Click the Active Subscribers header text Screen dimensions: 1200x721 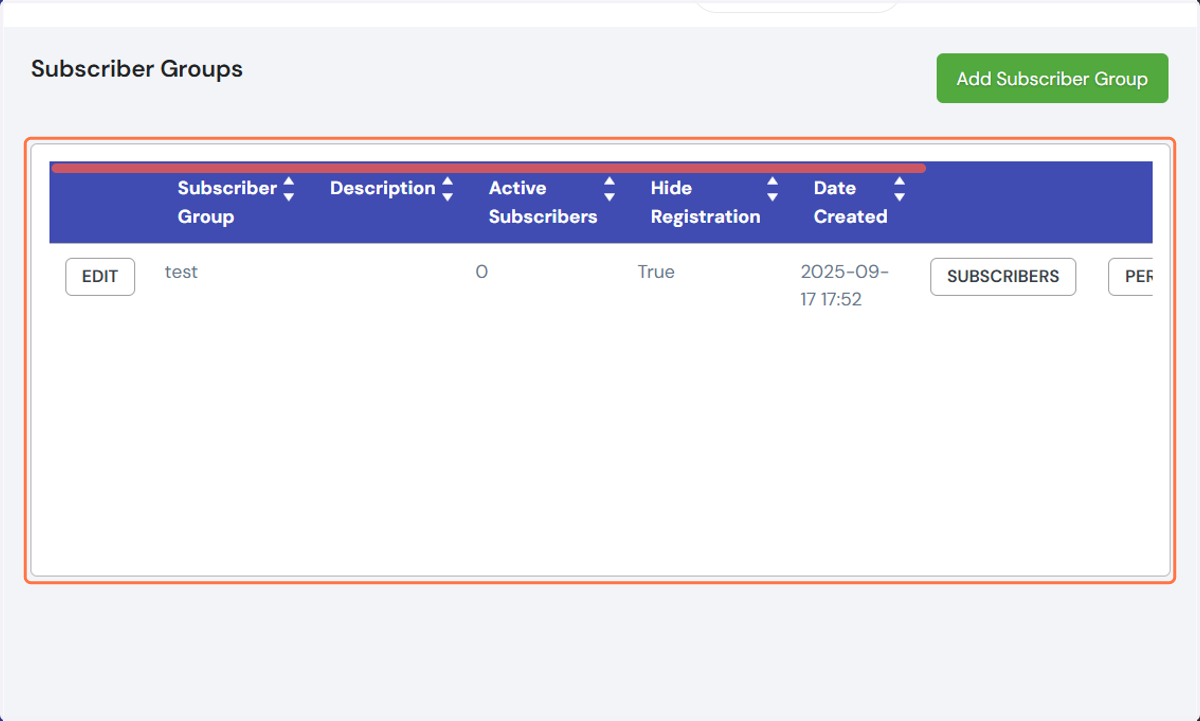coord(543,202)
